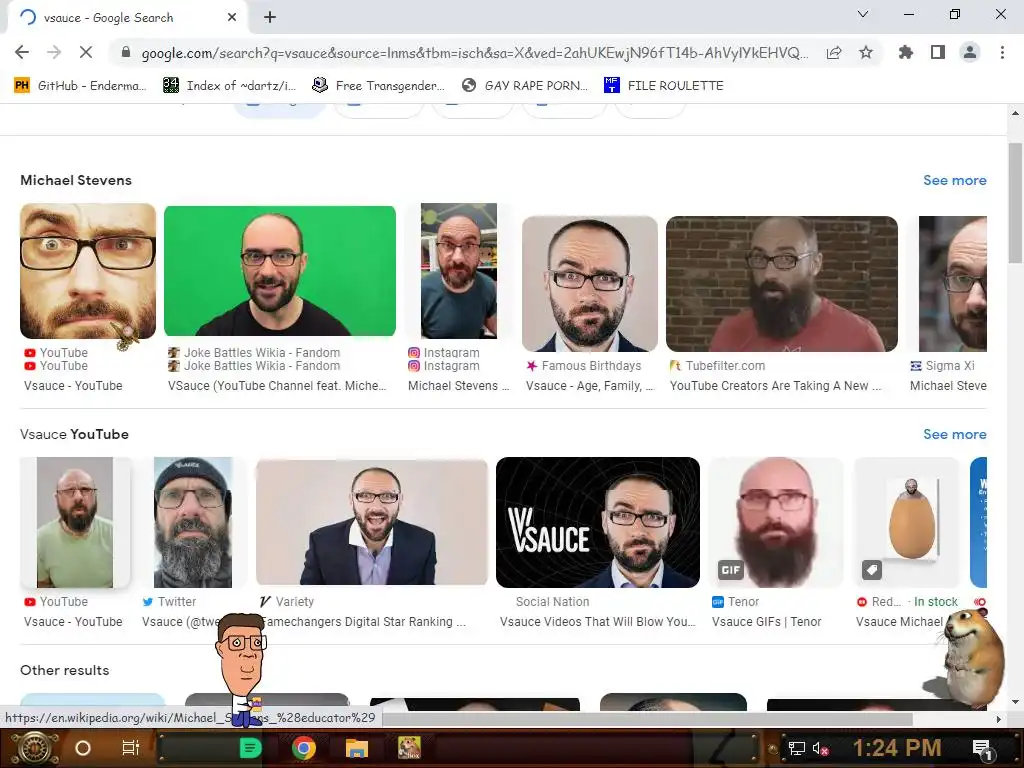The width and height of the screenshot is (1024, 768).
Task: Open the notification center icon
Action: (x=982, y=748)
